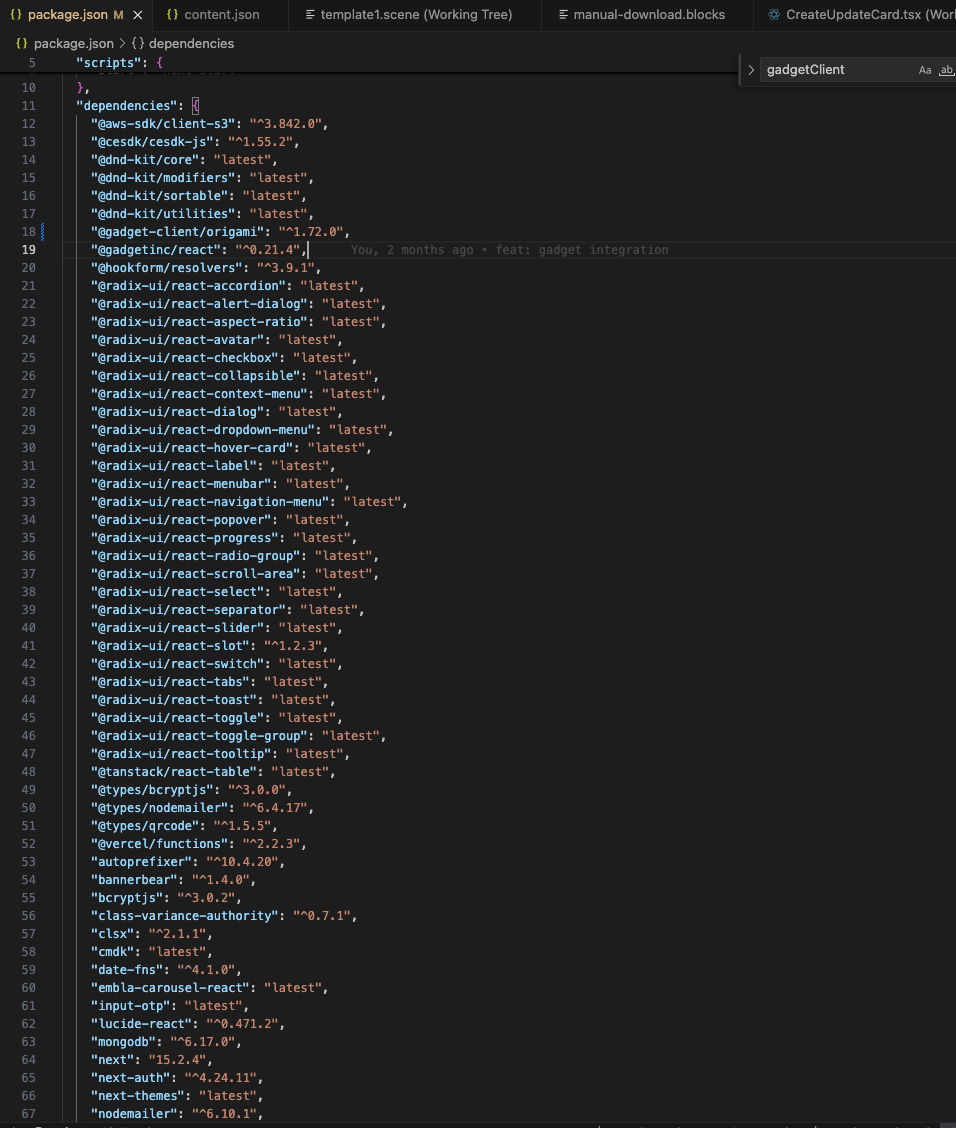Viewport: 956px width, 1128px height.
Task: Click "@dnd-kit/sortable" dependency name
Action: point(159,196)
